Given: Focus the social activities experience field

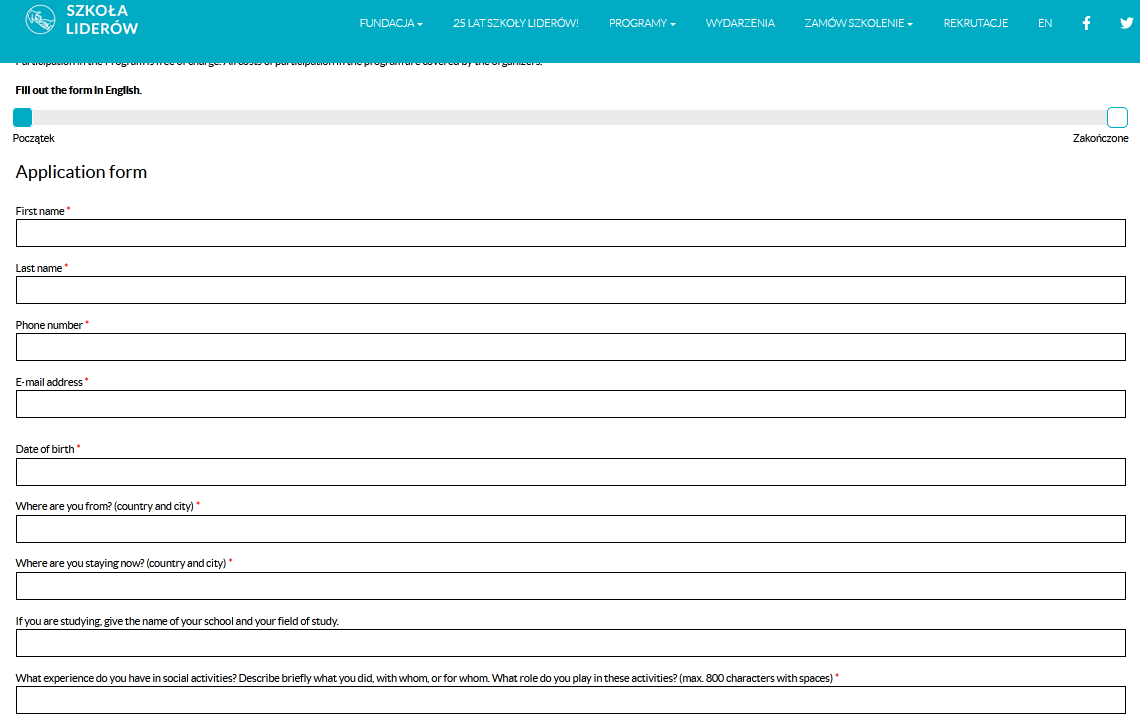Looking at the screenshot, I should pyautogui.click(x=571, y=700).
